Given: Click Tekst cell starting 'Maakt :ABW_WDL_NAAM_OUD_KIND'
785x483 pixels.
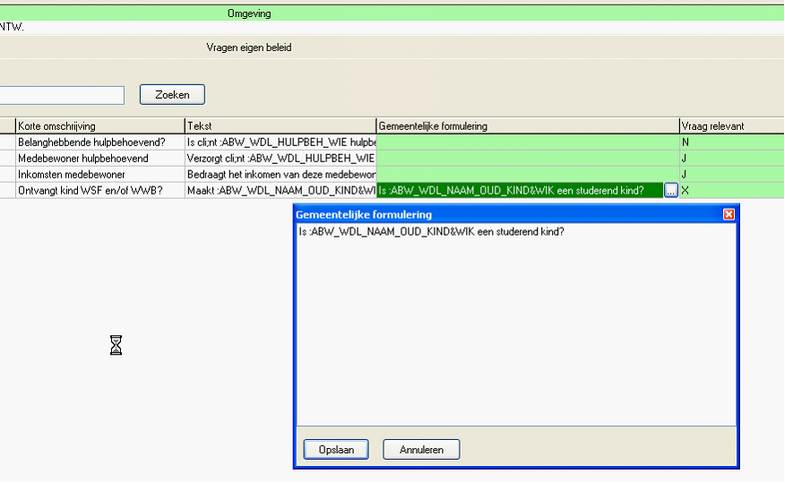Looking at the screenshot, I should coord(280,190).
